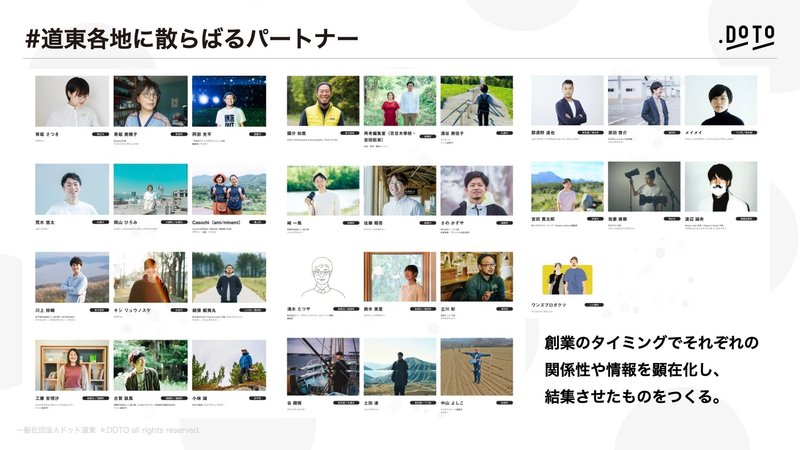This screenshot has width=800, height=450.
Task: Click the tag badge beside ワンズプロダクツ
Action: pyautogui.click(x=594, y=305)
